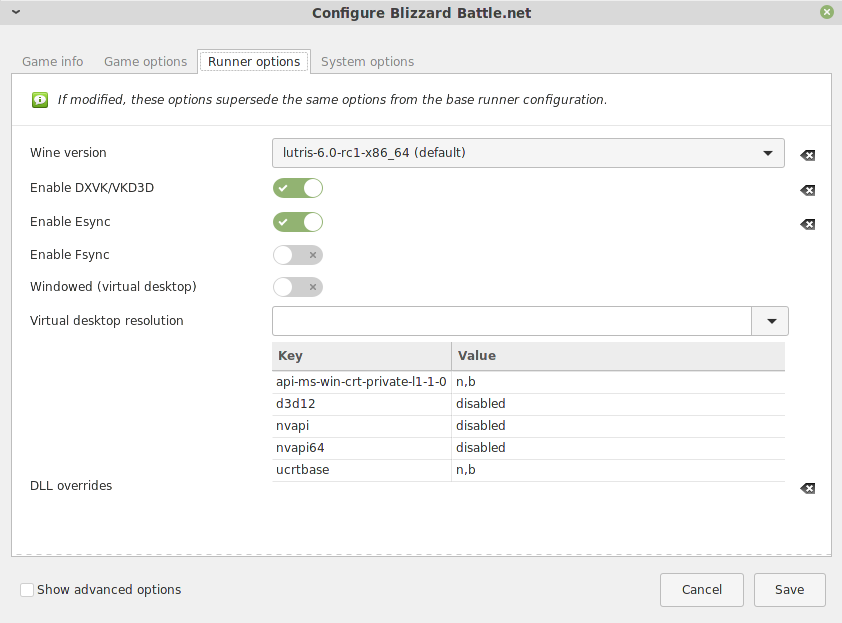Expand Virtual desktop resolution dropdown arrow

pyautogui.click(x=771, y=321)
